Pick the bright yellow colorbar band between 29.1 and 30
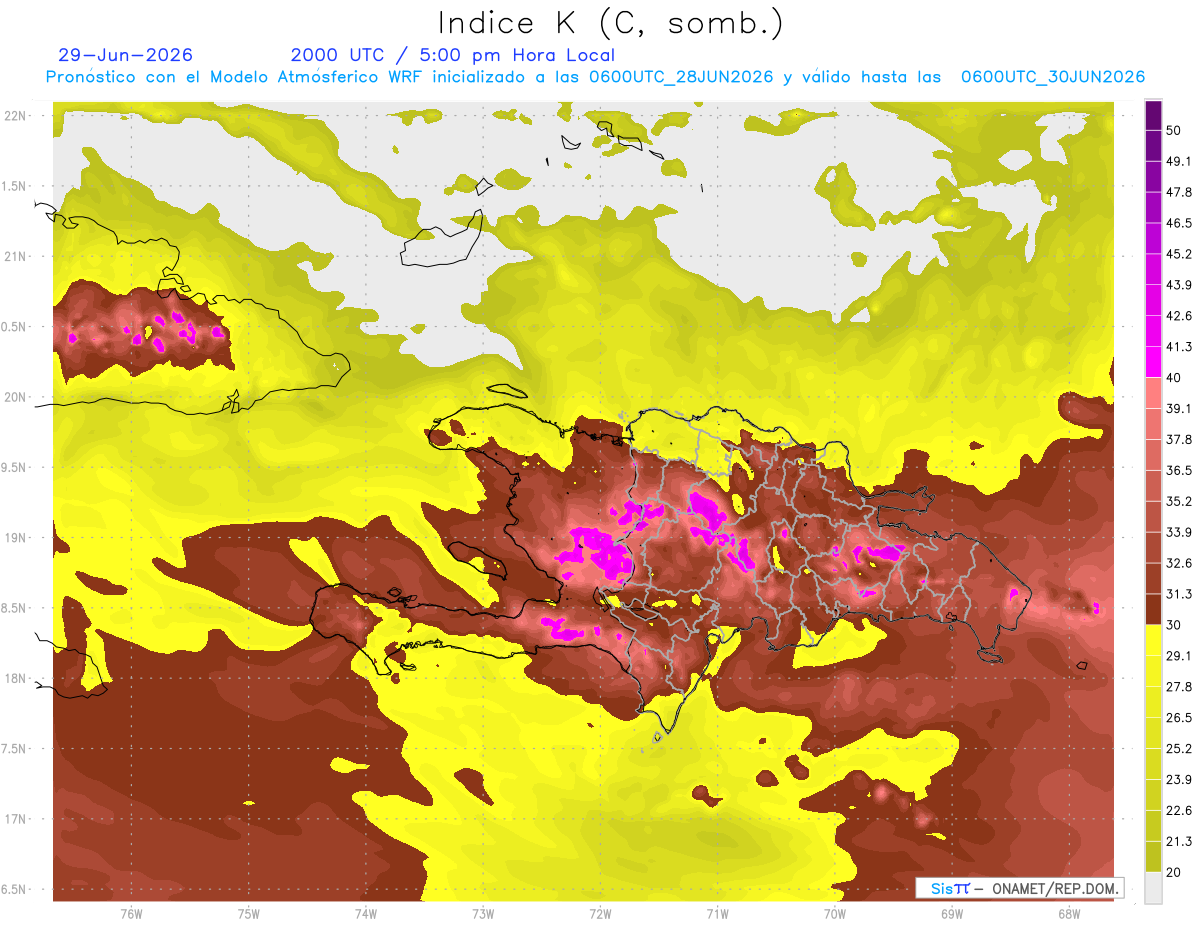The image size is (1200, 927). [x=1153, y=640]
